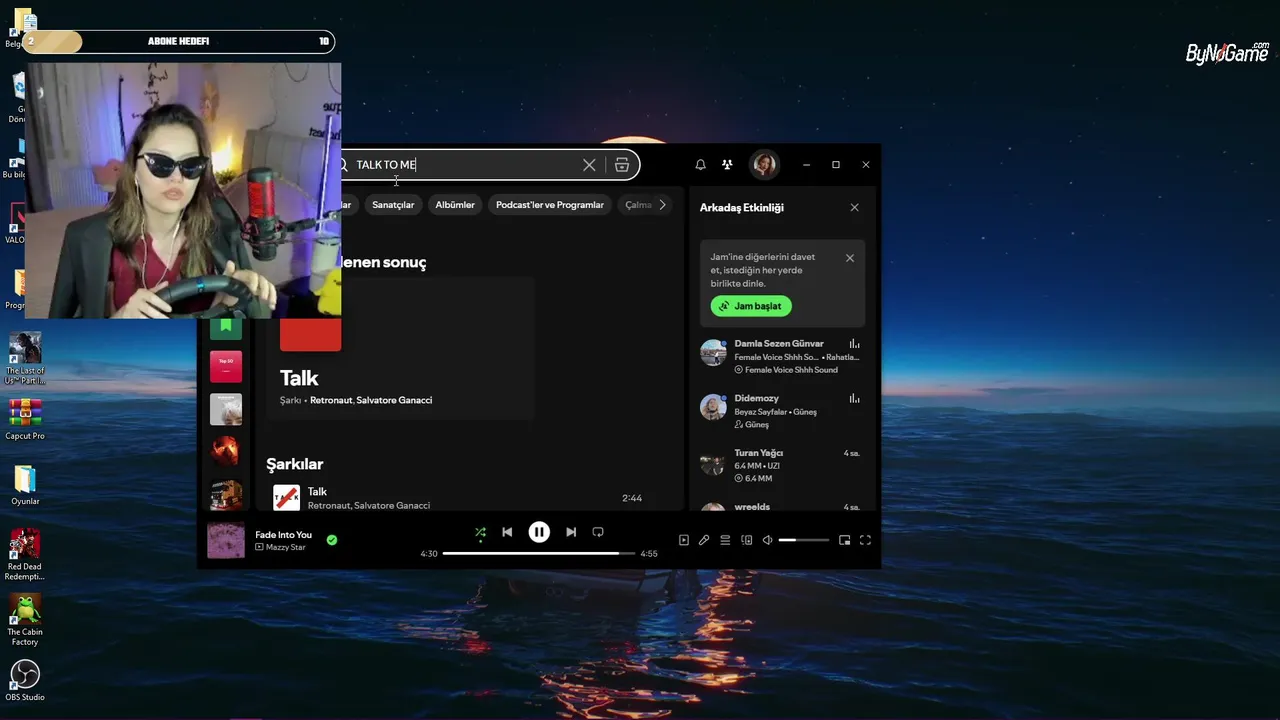Show more filter chips with the right chevron
Image resolution: width=1280 pixels, height=720 pixels.
coord(662,205)
